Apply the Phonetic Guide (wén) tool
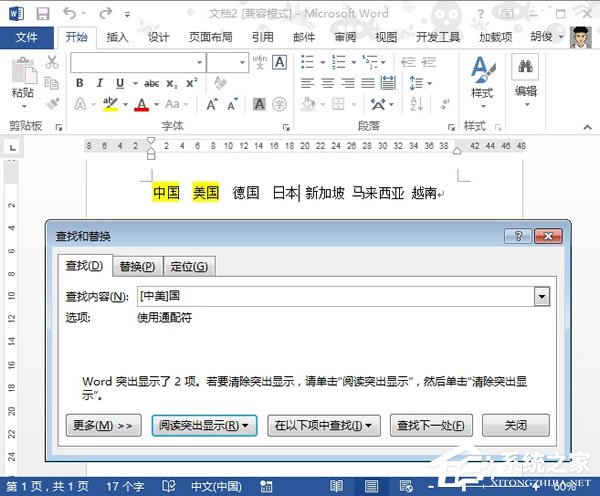The height and width of the screenshot is (496, 600). (259, 62)
